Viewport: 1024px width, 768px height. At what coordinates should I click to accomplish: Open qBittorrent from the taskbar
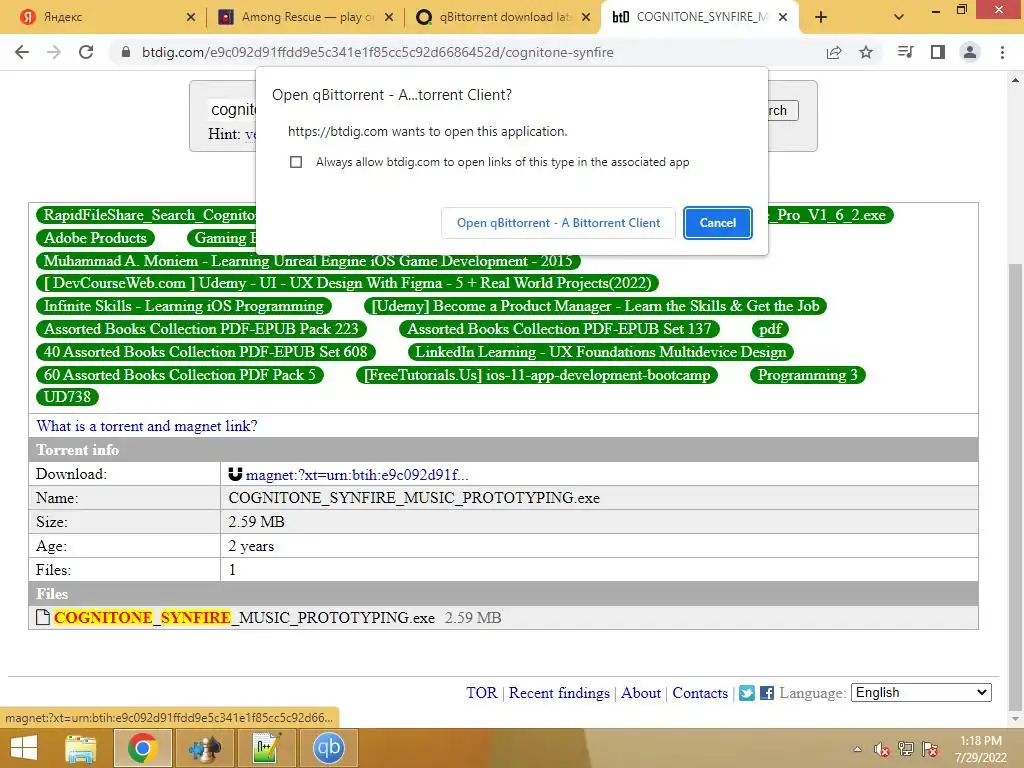pyautogui.click(x=328, y=748)
